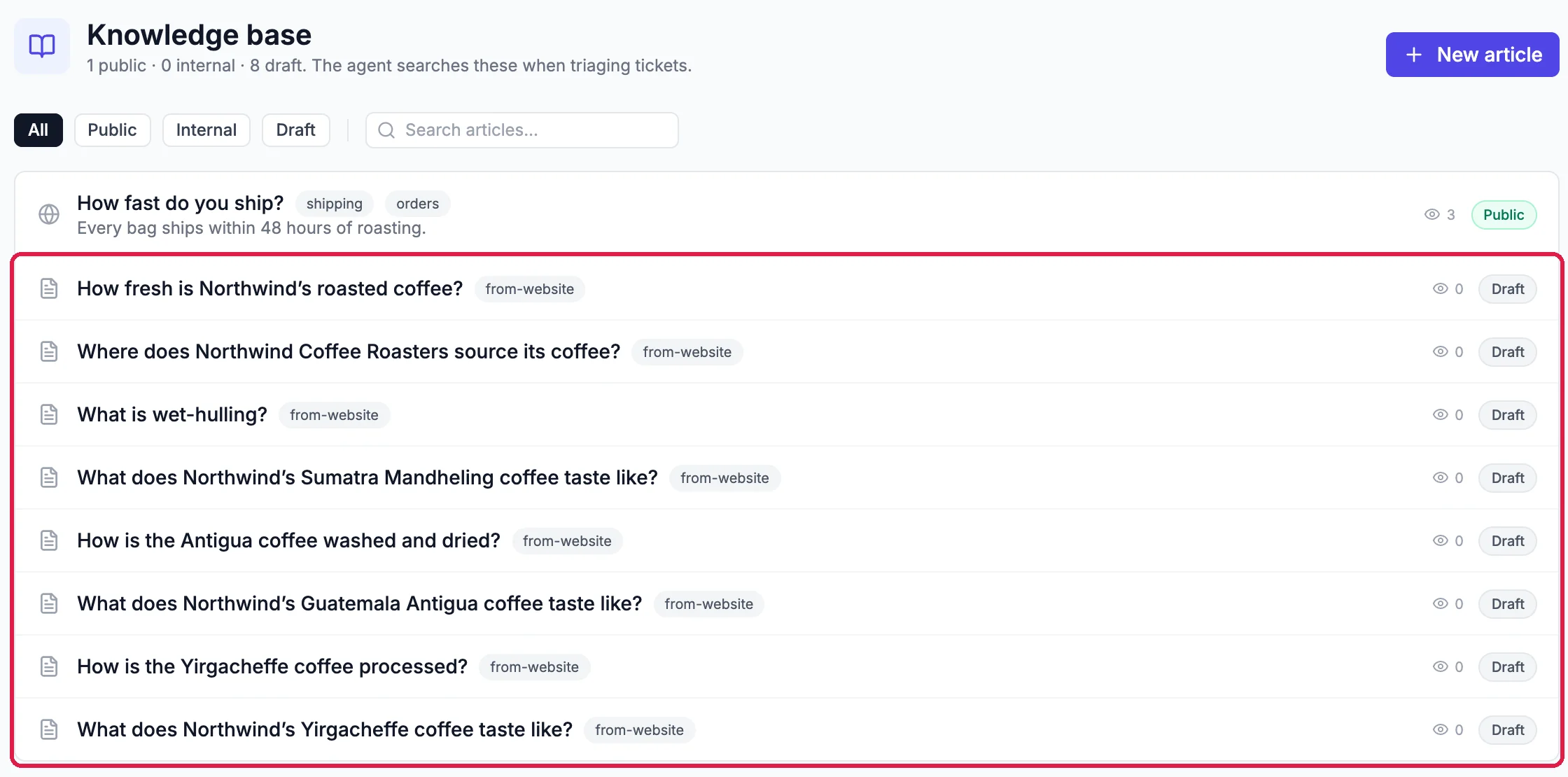Focus the Search articles field
The image size is (1568, 777).
coord(522,130)
